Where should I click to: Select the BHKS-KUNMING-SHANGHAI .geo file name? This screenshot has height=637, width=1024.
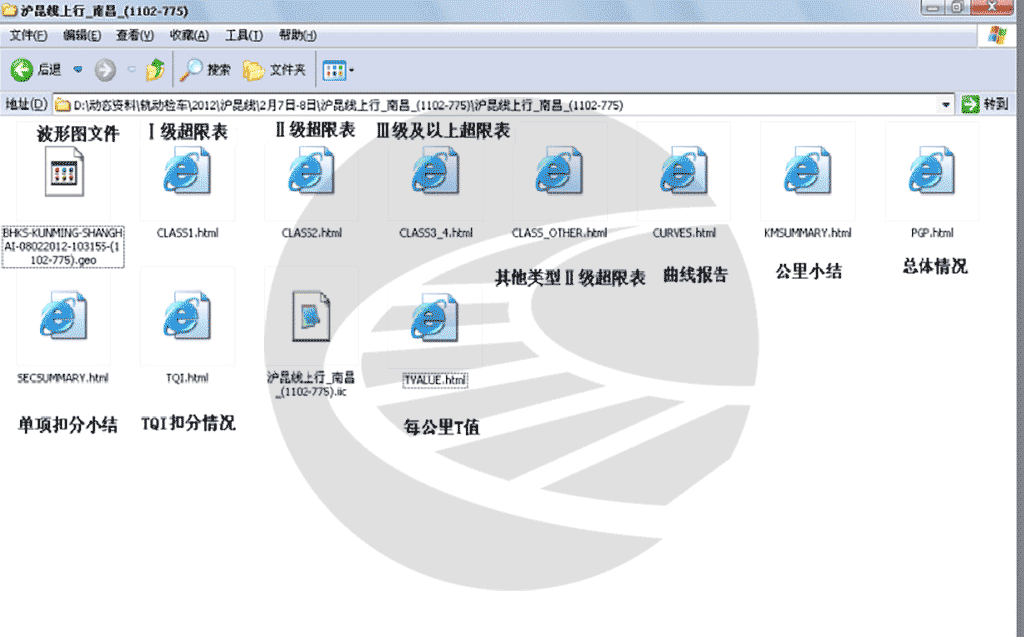click(x=63, y=246)
